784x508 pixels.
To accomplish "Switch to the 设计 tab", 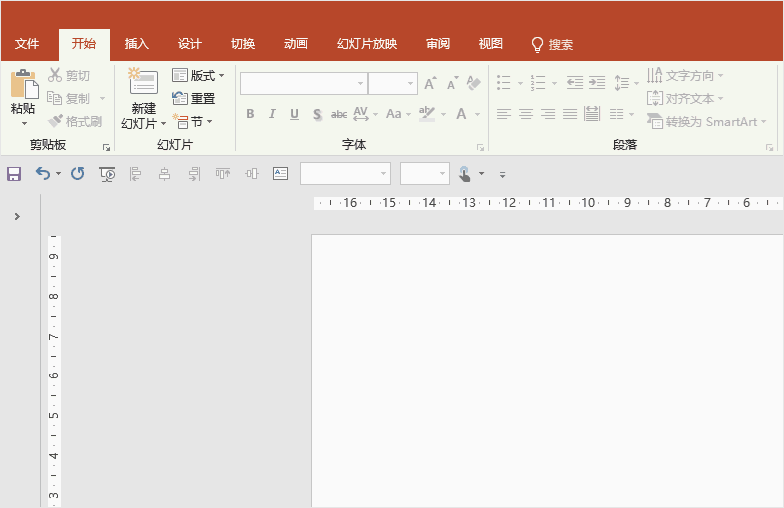I will click(190, 44).
